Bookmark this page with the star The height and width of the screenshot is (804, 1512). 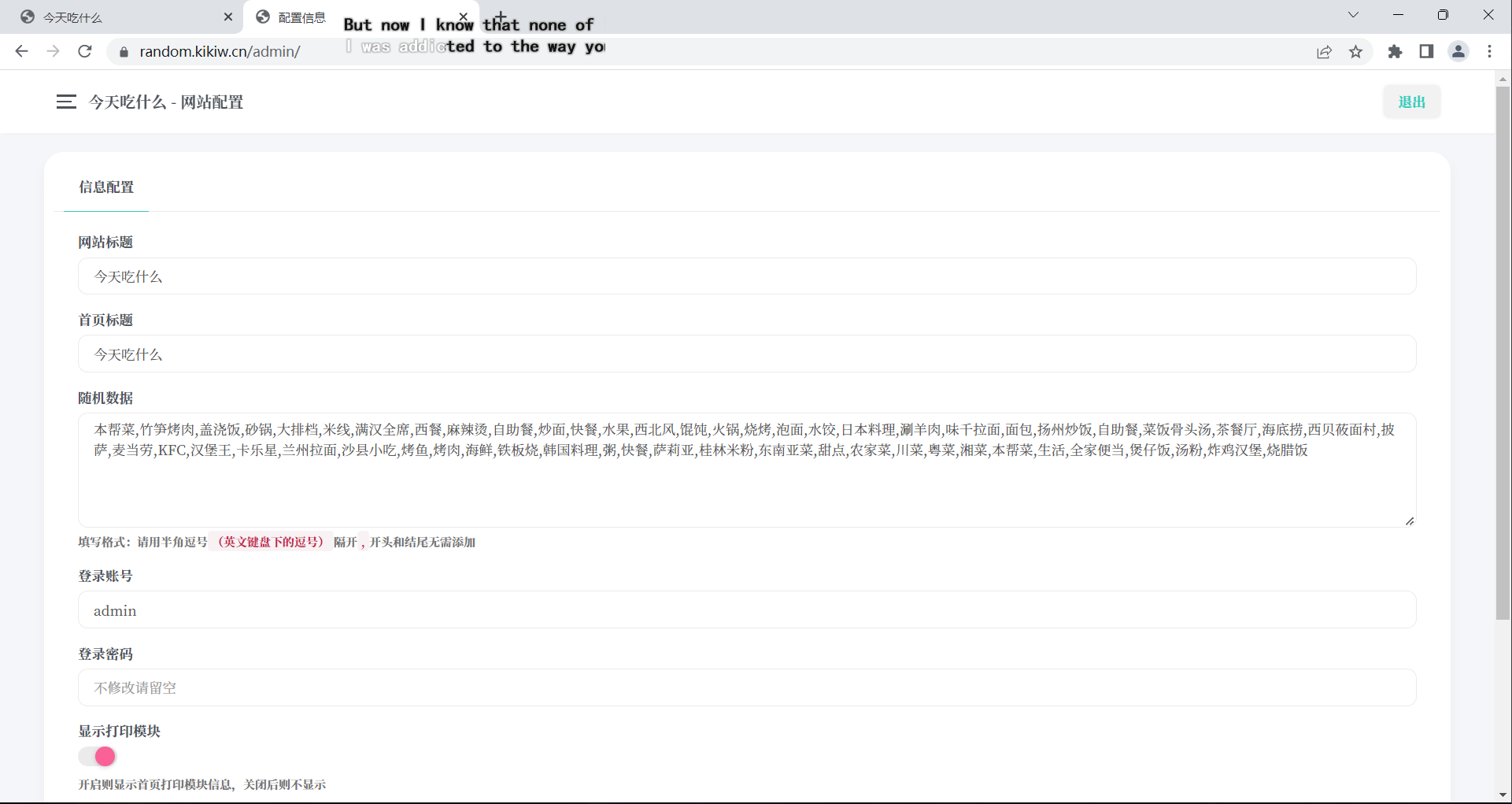(x=1355, y=51)
